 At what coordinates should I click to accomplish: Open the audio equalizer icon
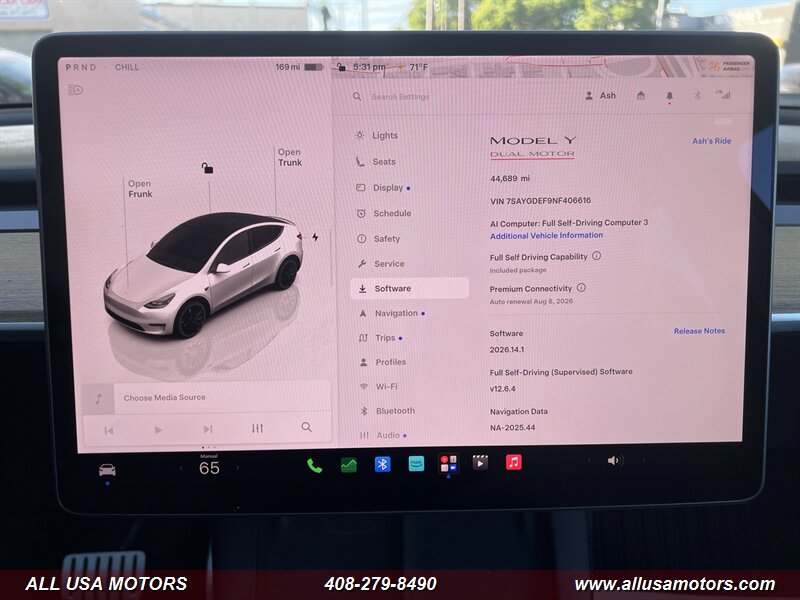pos(257,428)
